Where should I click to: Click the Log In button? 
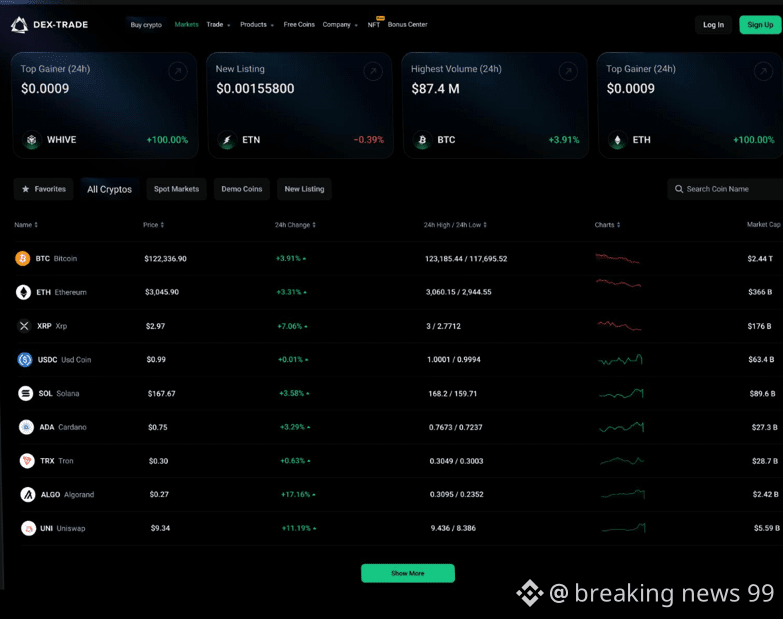click(x=713, y=25)
